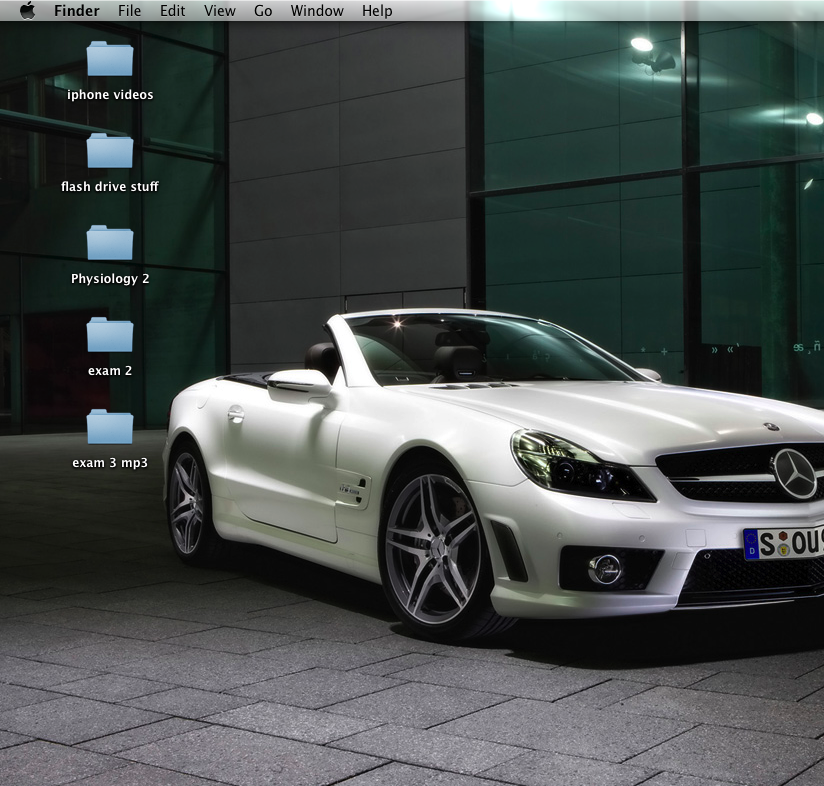The height and width of the screenshot is (786, 824).
Task: Click the car's license plate on the wallpaper
Action: coord(784,543)
